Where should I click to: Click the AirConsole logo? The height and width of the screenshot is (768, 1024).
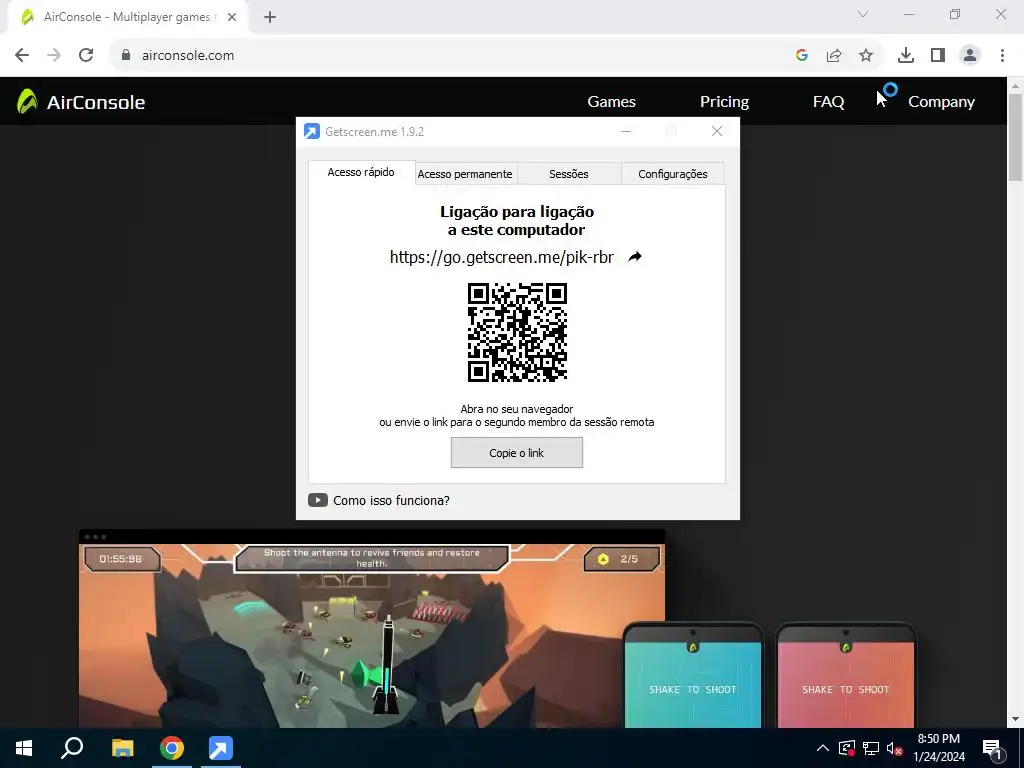pyautogui.click(x=81, y=102)
